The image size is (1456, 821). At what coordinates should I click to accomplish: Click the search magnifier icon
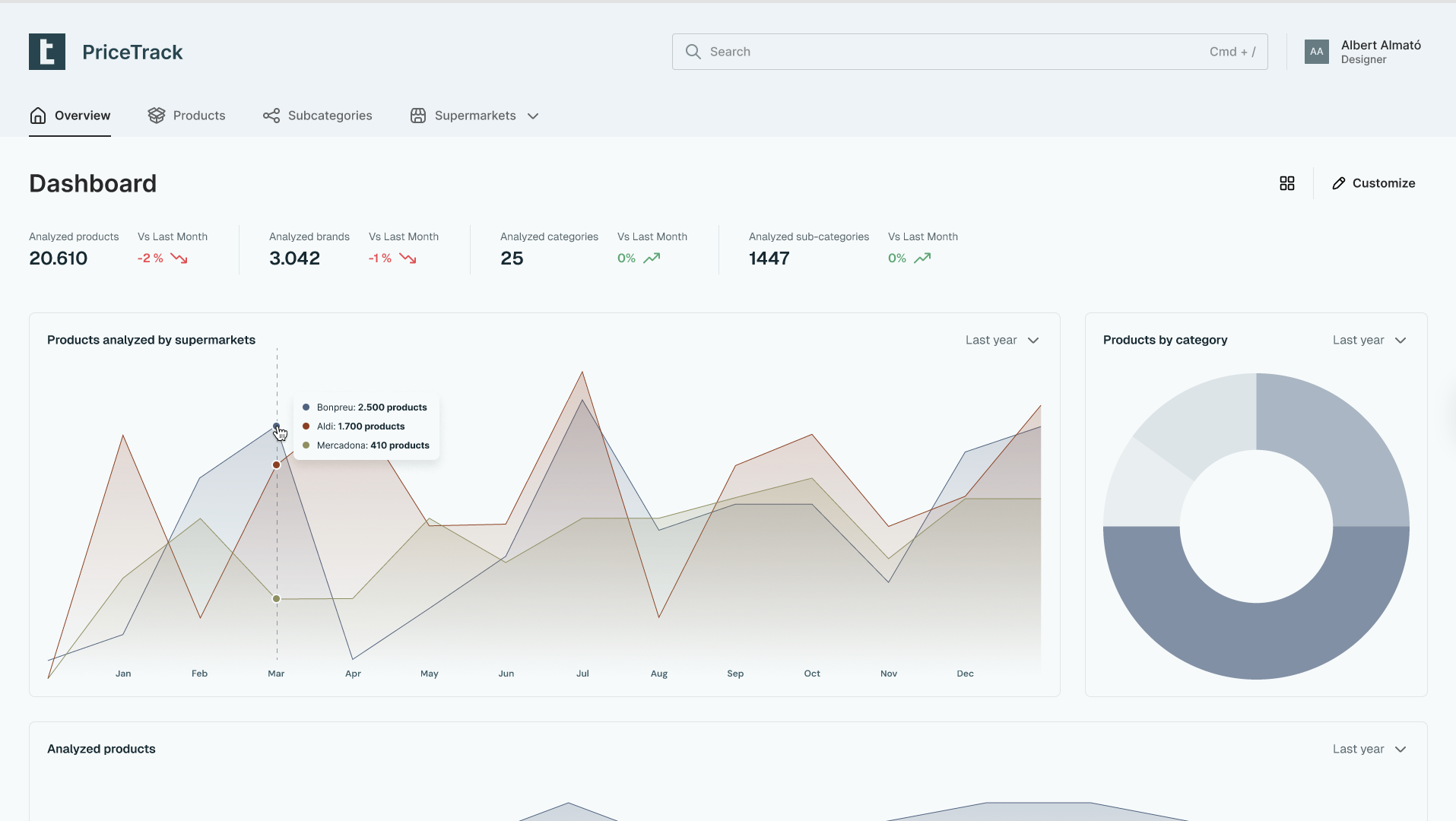point(693,51)
